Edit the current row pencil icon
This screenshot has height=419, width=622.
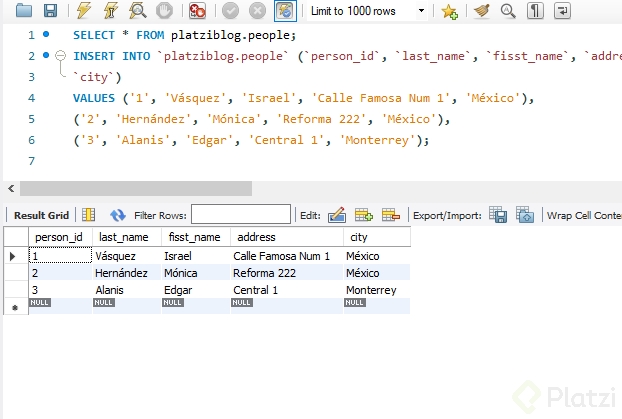tap(337, 215)
